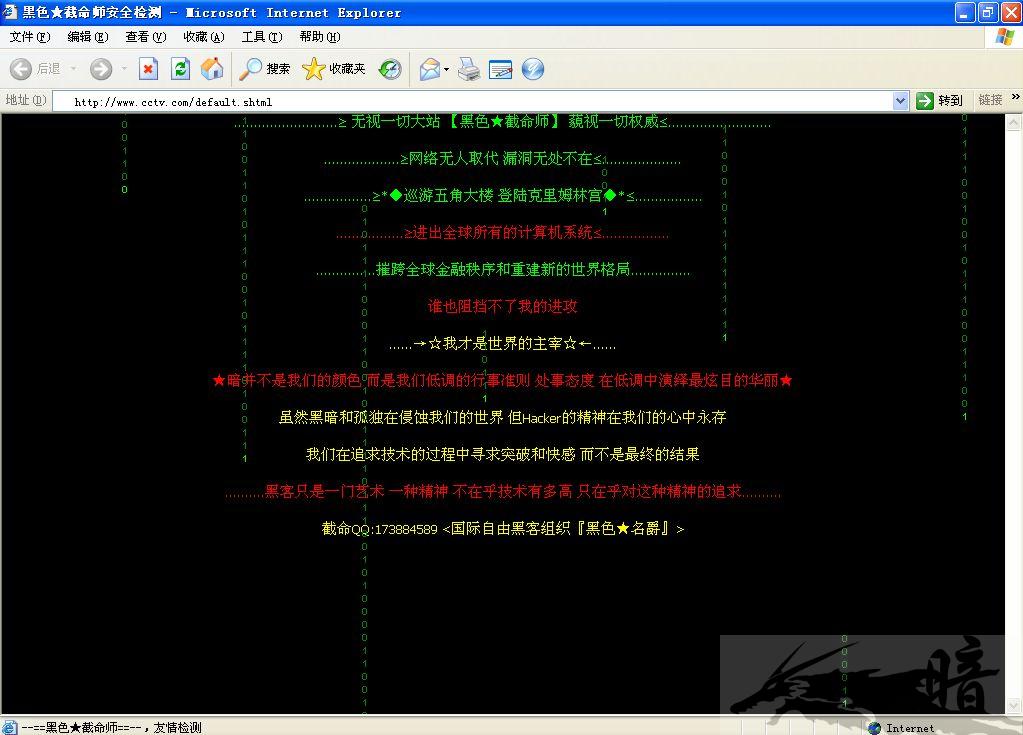Click status bar text 黑色★截命师 友情检测
This screenshot has width=1023, height=735.
pos(112,727)
